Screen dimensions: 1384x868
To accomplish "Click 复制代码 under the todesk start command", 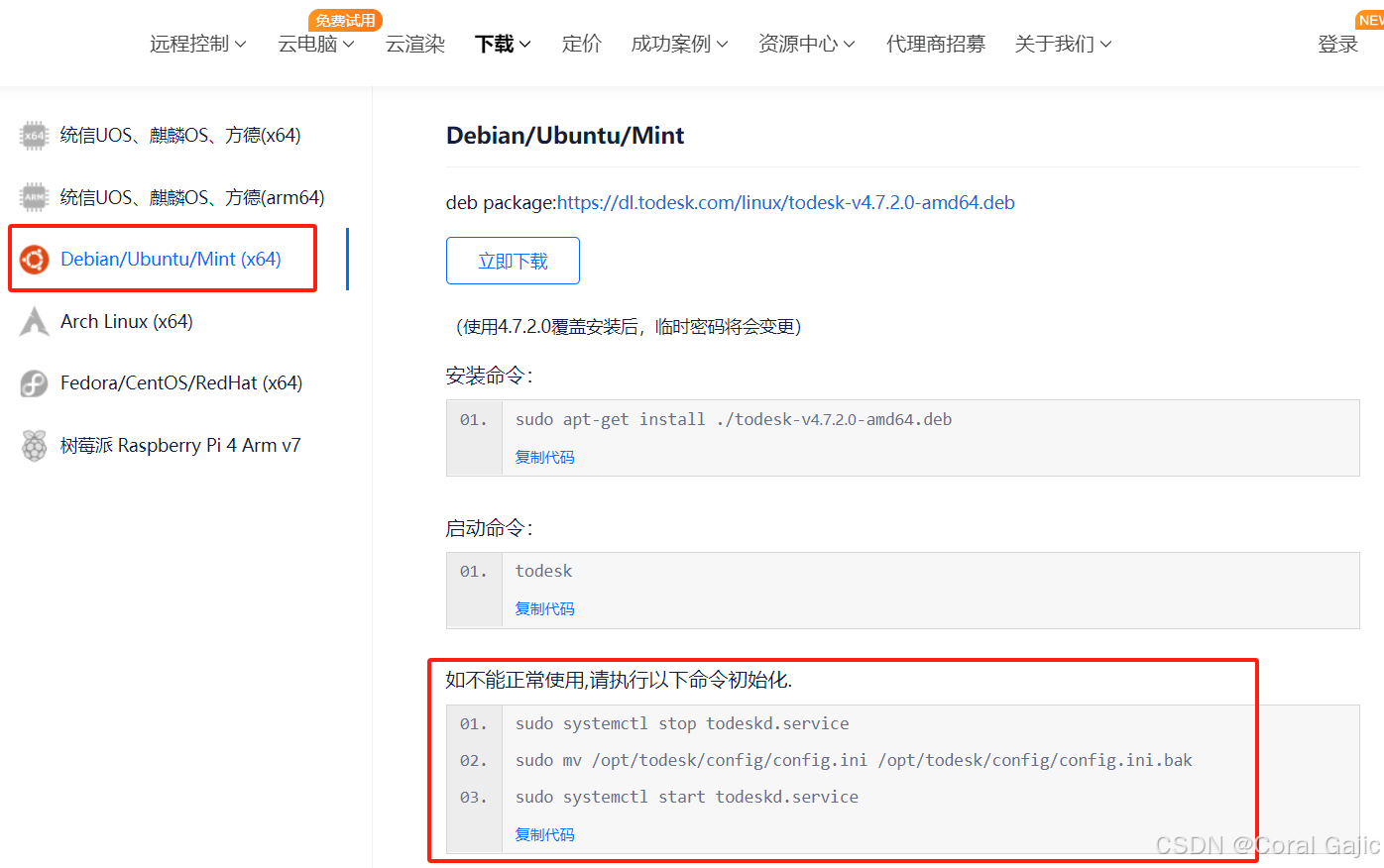I will point(544,608).
